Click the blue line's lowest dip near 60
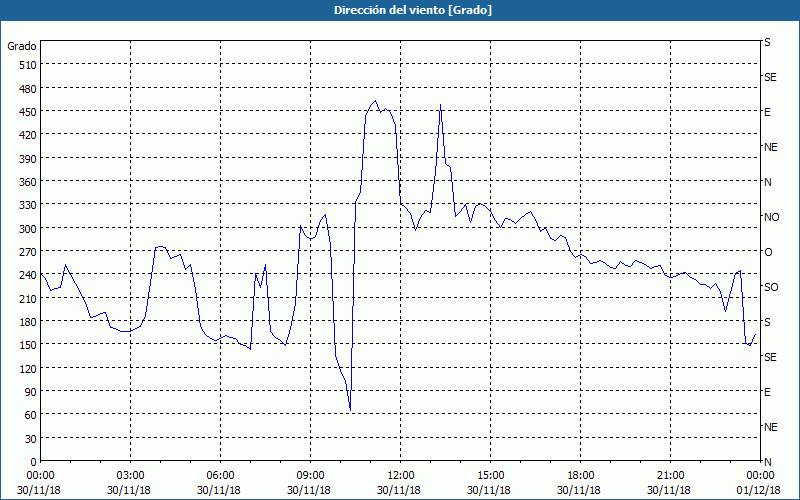 351,409
